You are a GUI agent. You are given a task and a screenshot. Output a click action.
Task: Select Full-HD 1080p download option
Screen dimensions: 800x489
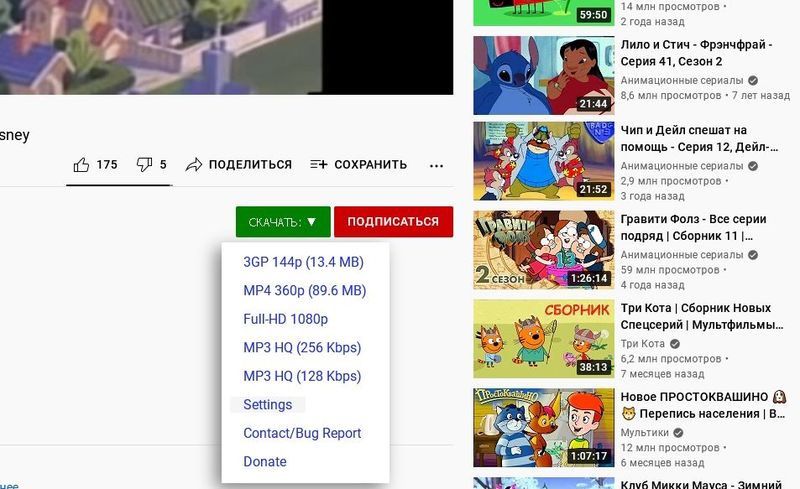(x=286, y=319)
